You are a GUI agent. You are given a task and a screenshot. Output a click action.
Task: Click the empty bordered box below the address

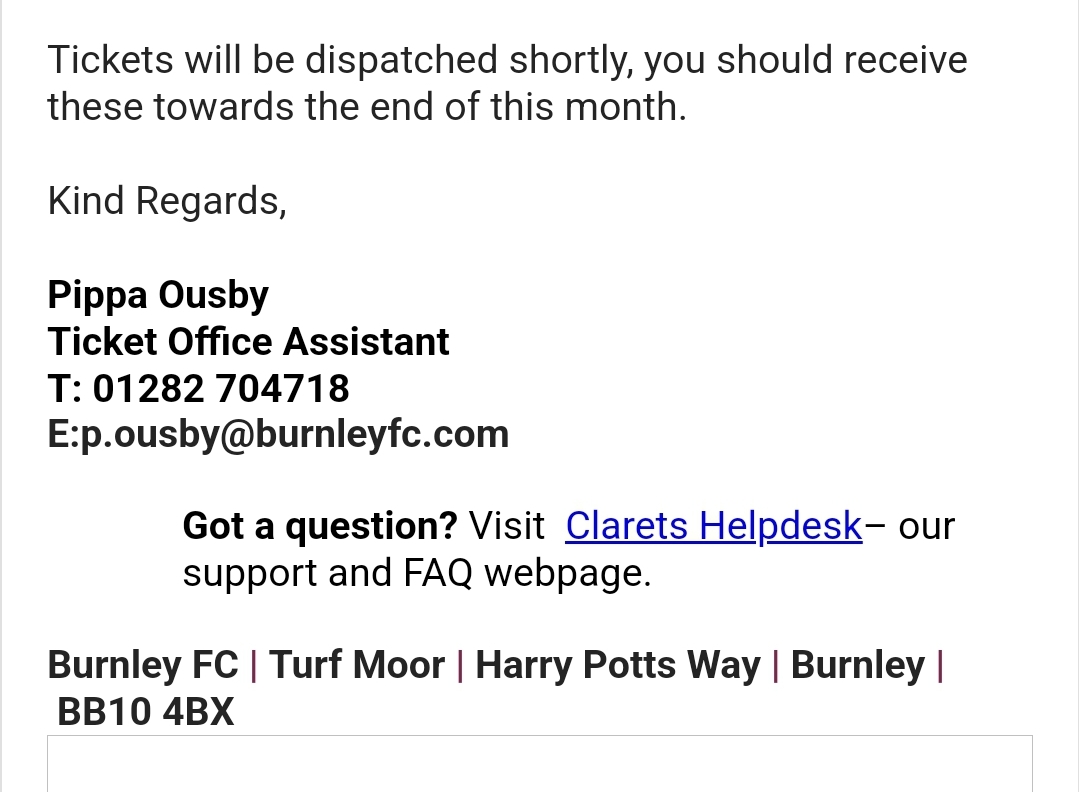(539, 764)
